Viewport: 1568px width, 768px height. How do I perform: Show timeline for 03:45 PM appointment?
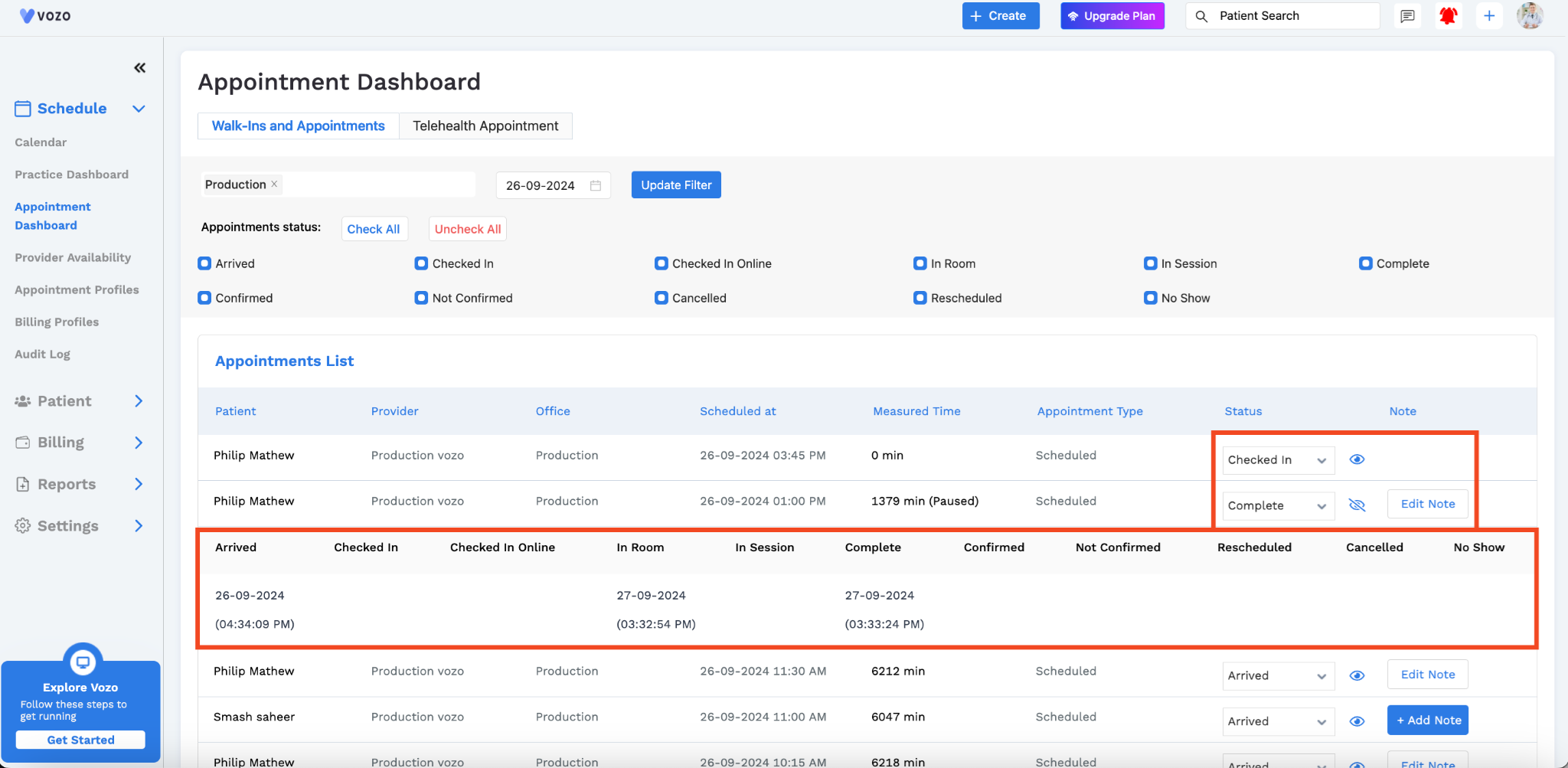point(1357,459)
